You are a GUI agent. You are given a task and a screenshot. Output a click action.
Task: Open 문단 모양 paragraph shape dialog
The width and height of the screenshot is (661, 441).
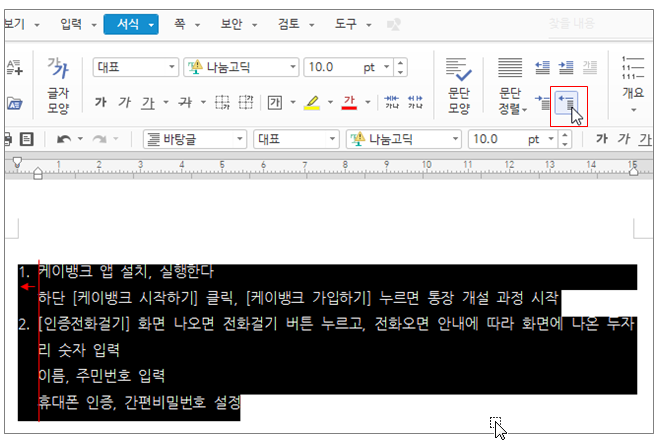click(x=459, y=86)
